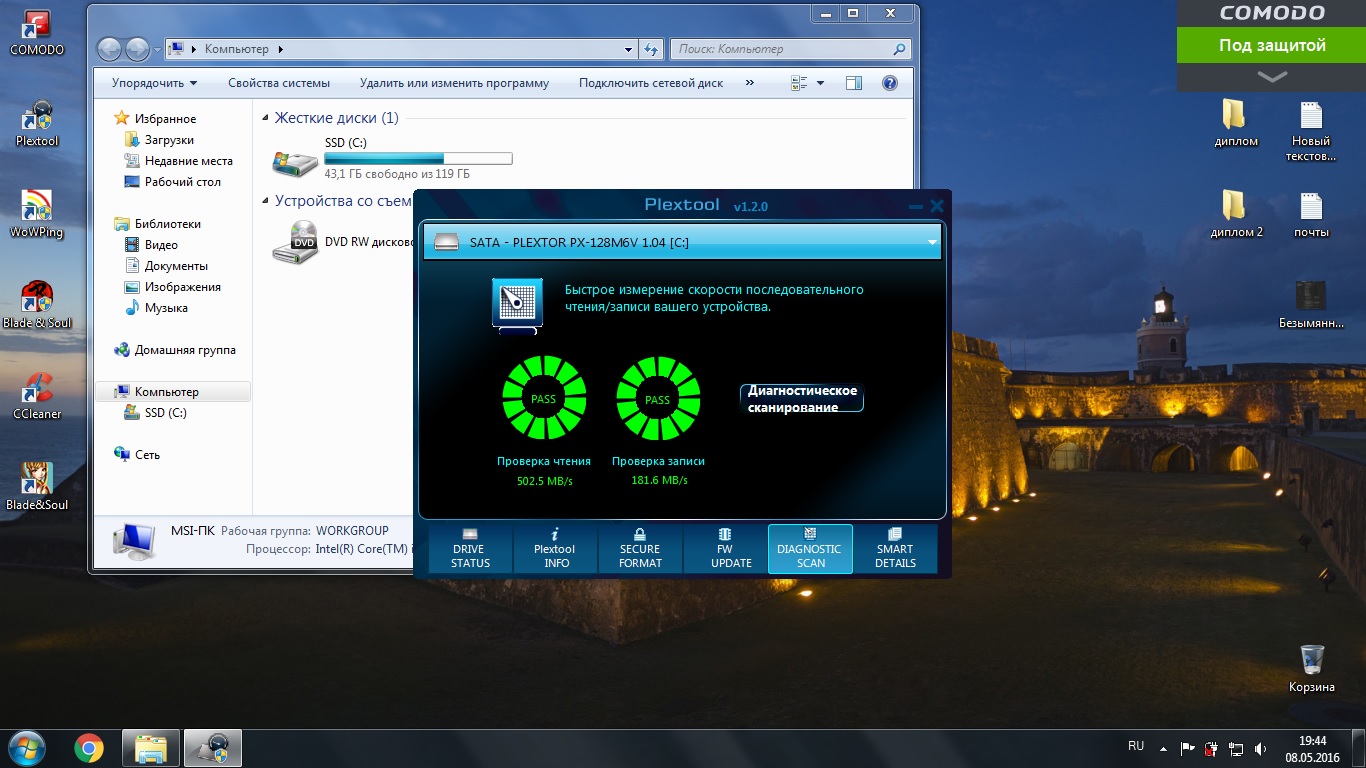Refresh the Explorer address bar location
Viewport: 1366px width, 768px height.
click(x=651, y=48)
